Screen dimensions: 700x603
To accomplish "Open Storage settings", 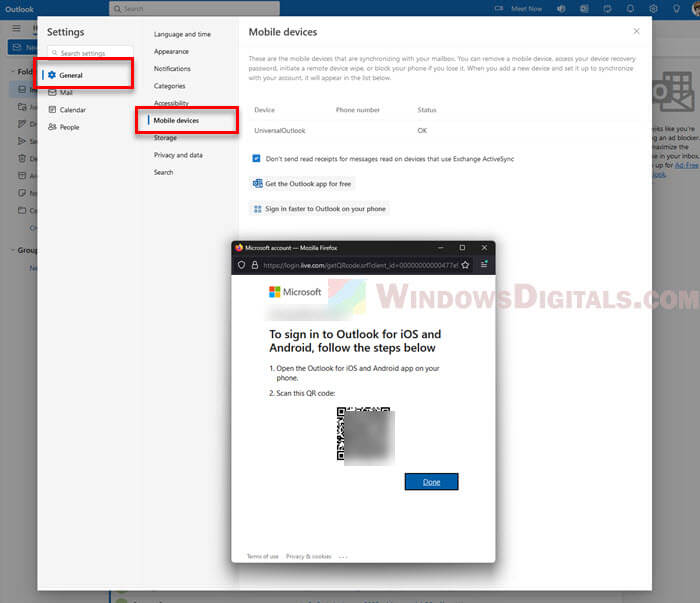I will [165, 138].
